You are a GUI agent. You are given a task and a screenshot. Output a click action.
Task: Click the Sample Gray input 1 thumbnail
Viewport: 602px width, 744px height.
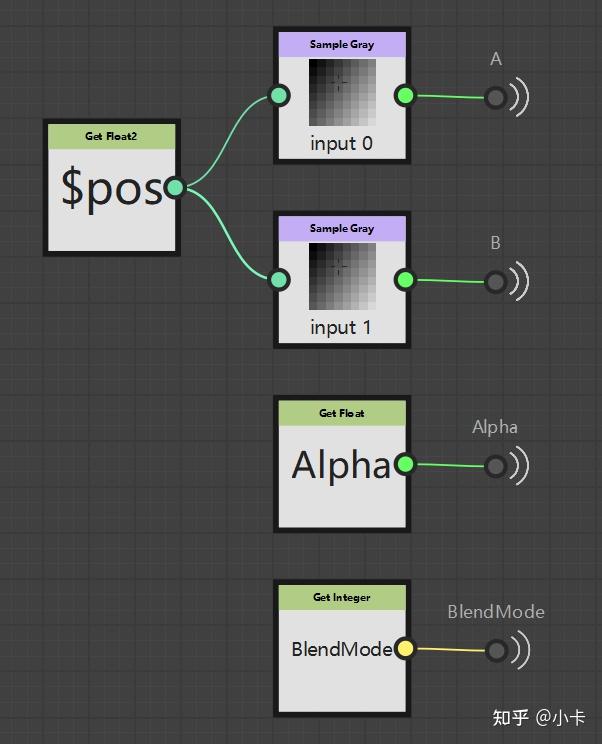(342, 277)
